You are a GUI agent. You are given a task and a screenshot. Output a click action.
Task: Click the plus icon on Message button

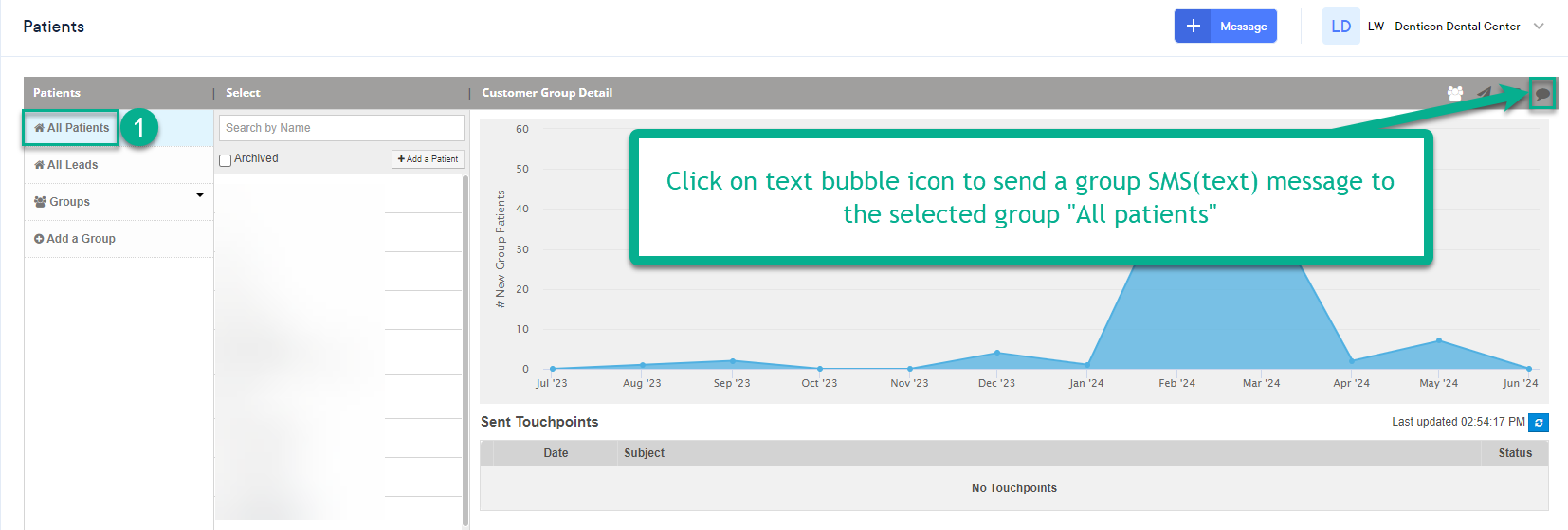(x=1193, y=26)
